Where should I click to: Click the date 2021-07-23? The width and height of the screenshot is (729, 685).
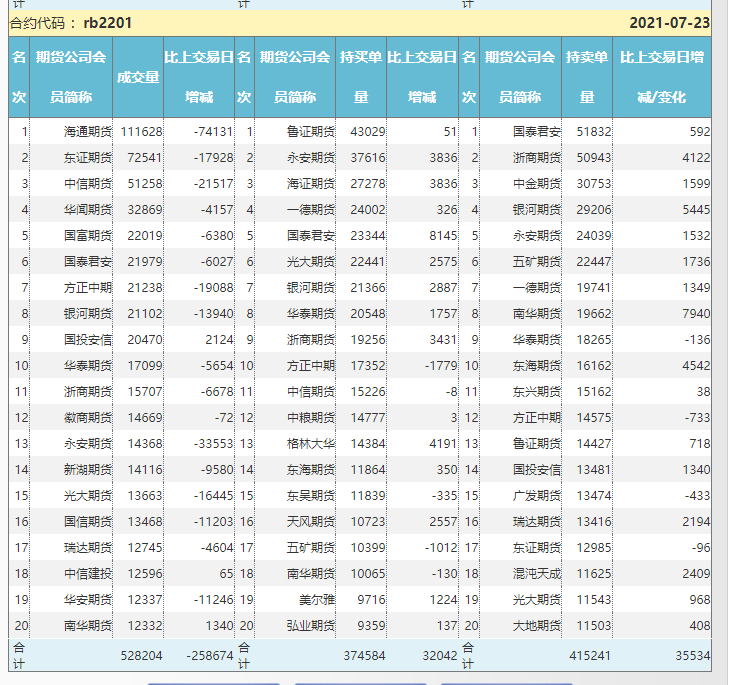pos(669,23)
